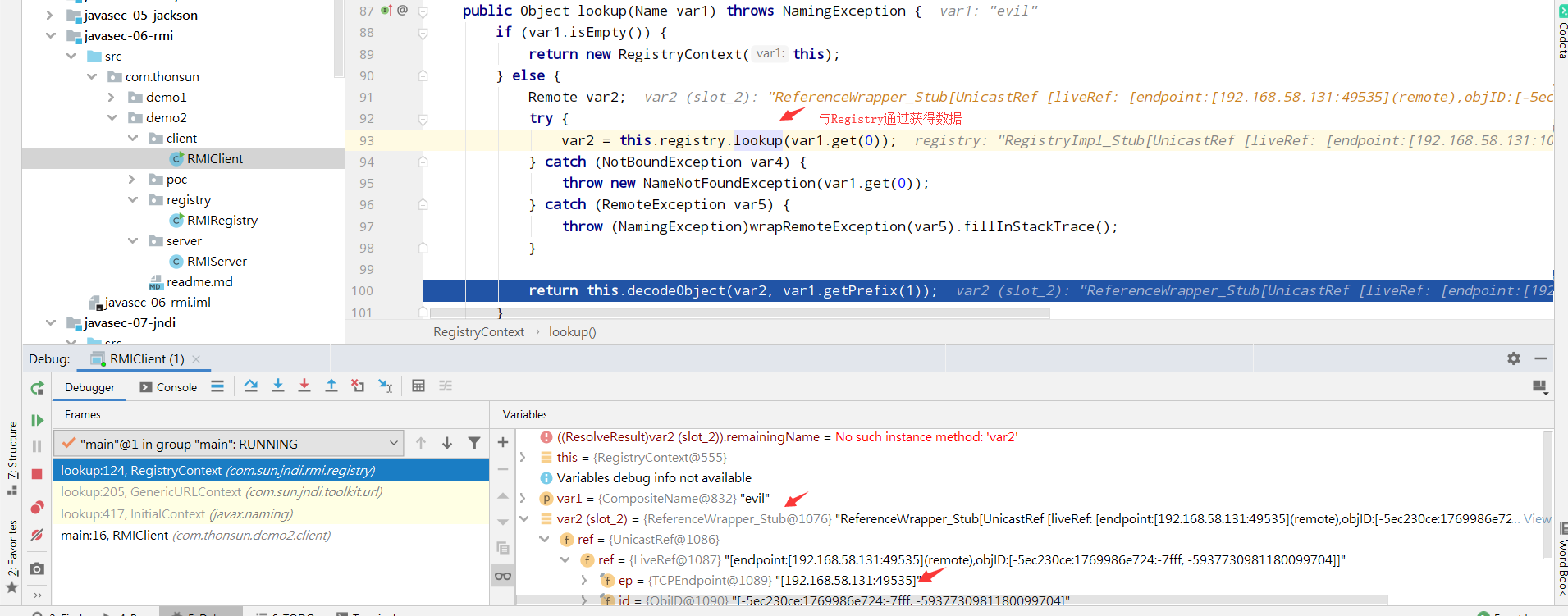Expand javasec-05-jackson project folder

point(49,15)
